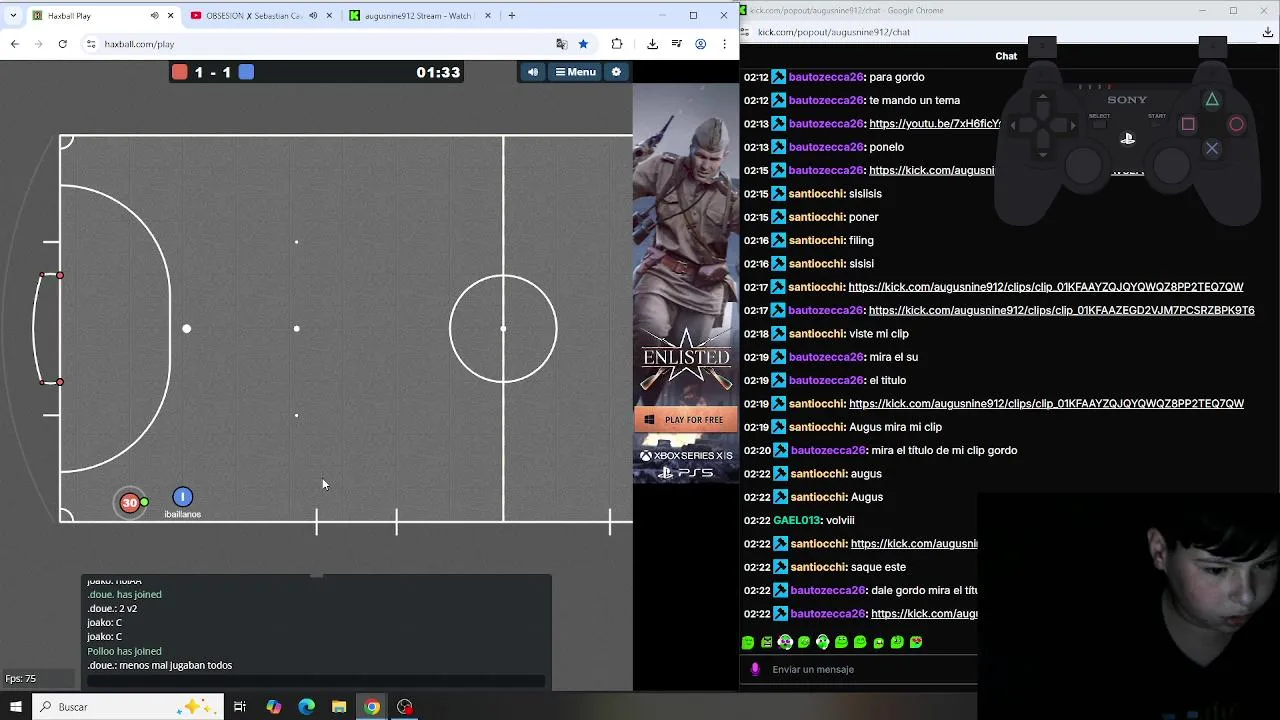The image size is (1280, 720).
Task: Click the ".doue.: 2 v2" chat line
Action: [x=112, y=608]
